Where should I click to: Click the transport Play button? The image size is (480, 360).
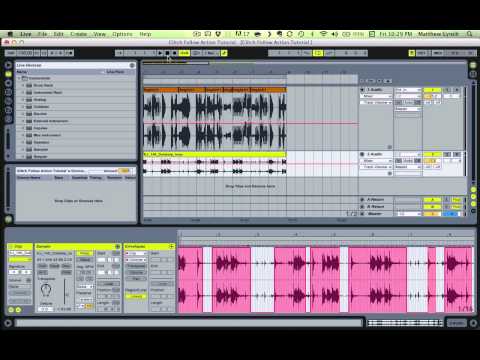(160, 53)
